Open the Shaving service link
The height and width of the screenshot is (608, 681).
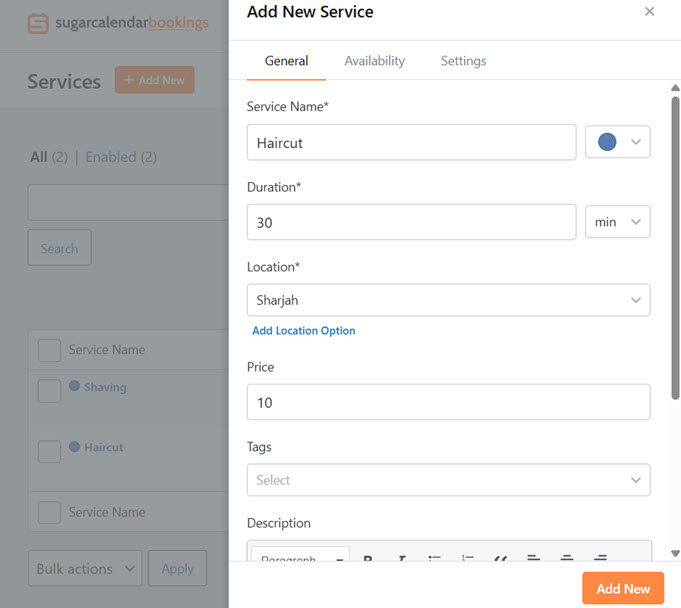click(x=105, y=387)
